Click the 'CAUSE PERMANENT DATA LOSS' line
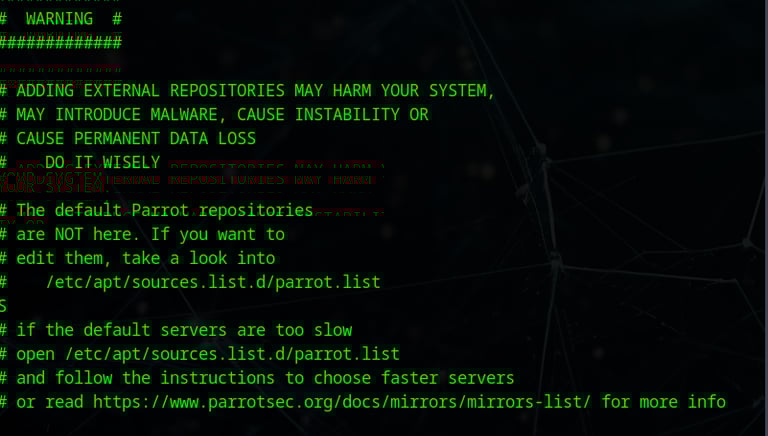Image resolution: width=768 pixels, height=436 pixels. 128,139
